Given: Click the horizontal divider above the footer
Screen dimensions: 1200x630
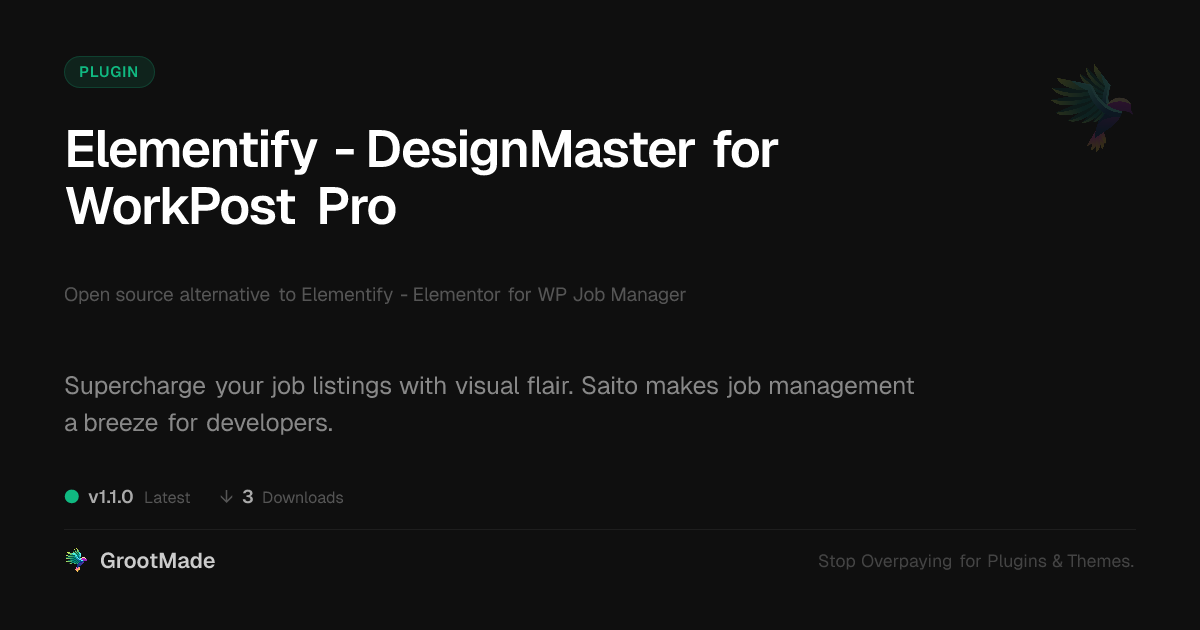Looking at the screenshot, I should click(600, 530).
